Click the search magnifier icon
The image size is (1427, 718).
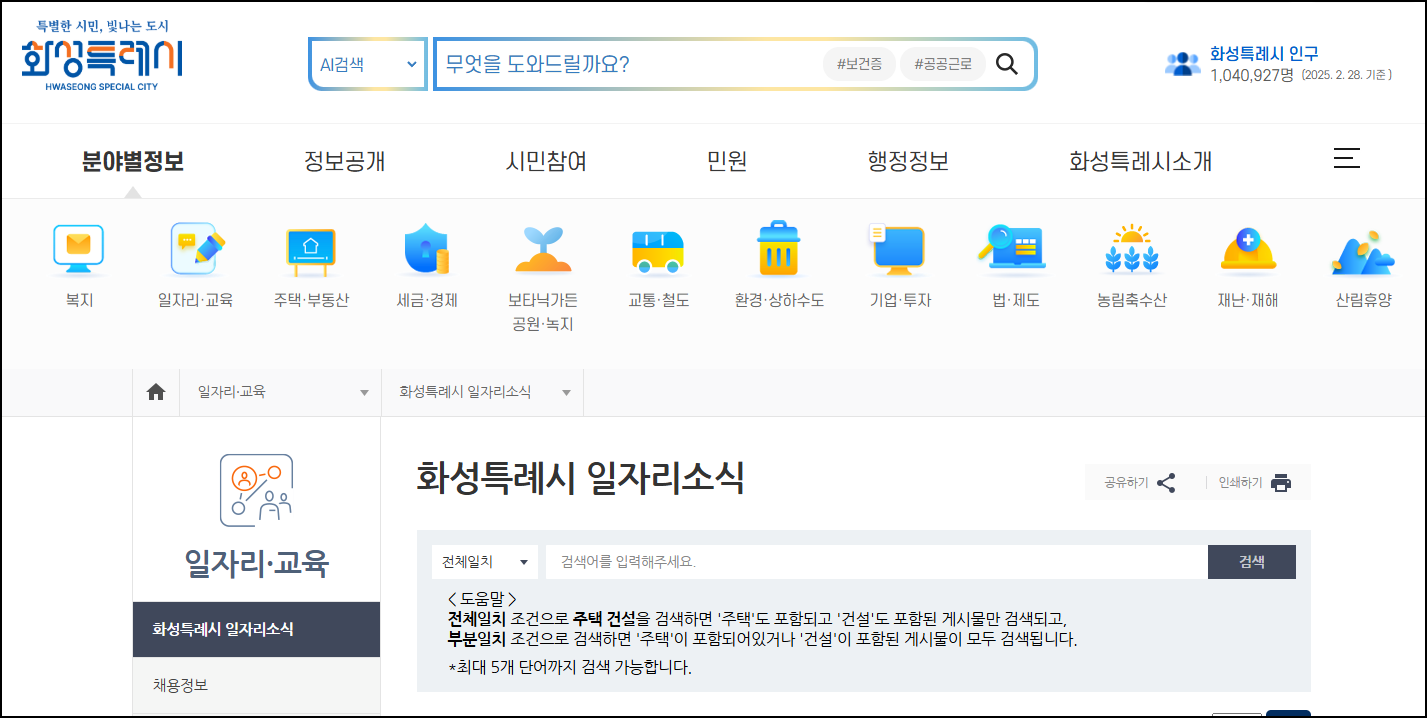[x=1007, y=63]
